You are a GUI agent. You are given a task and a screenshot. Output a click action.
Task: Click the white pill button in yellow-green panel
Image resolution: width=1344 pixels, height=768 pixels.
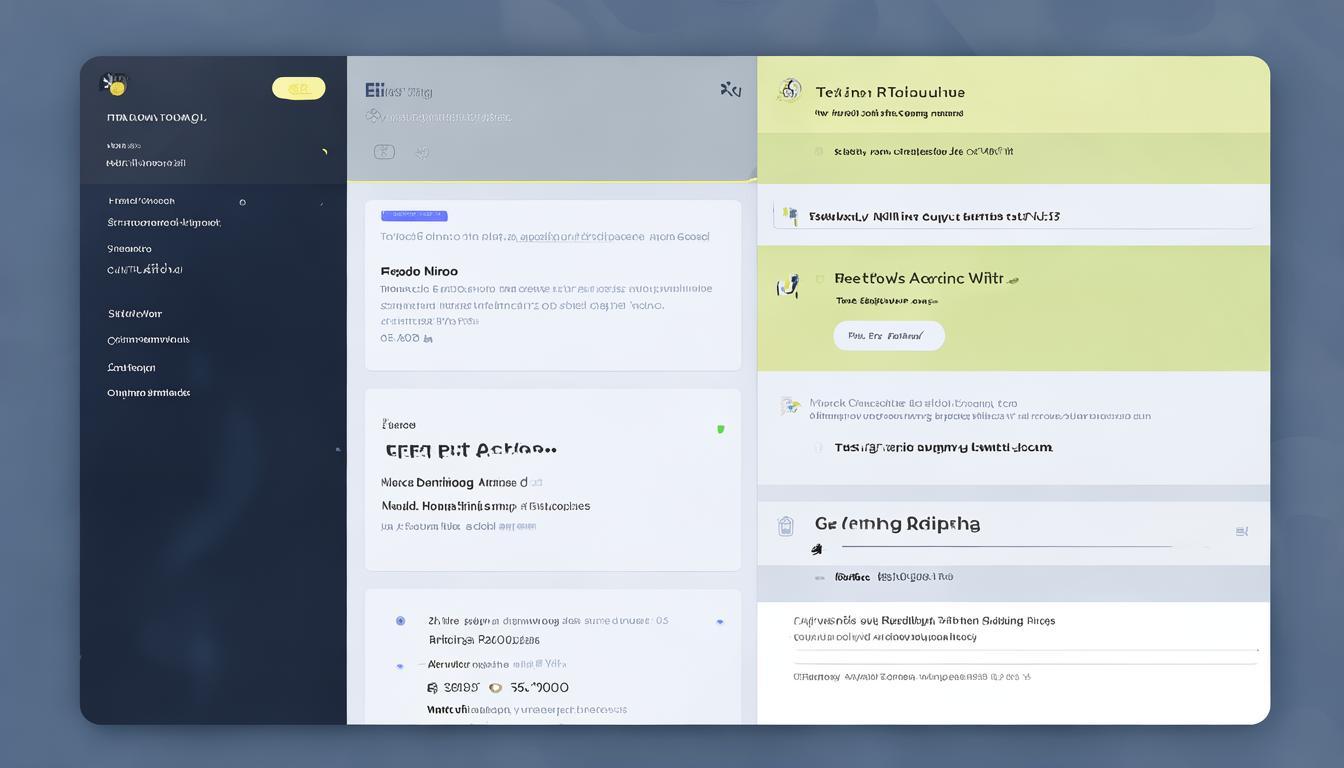888,336
